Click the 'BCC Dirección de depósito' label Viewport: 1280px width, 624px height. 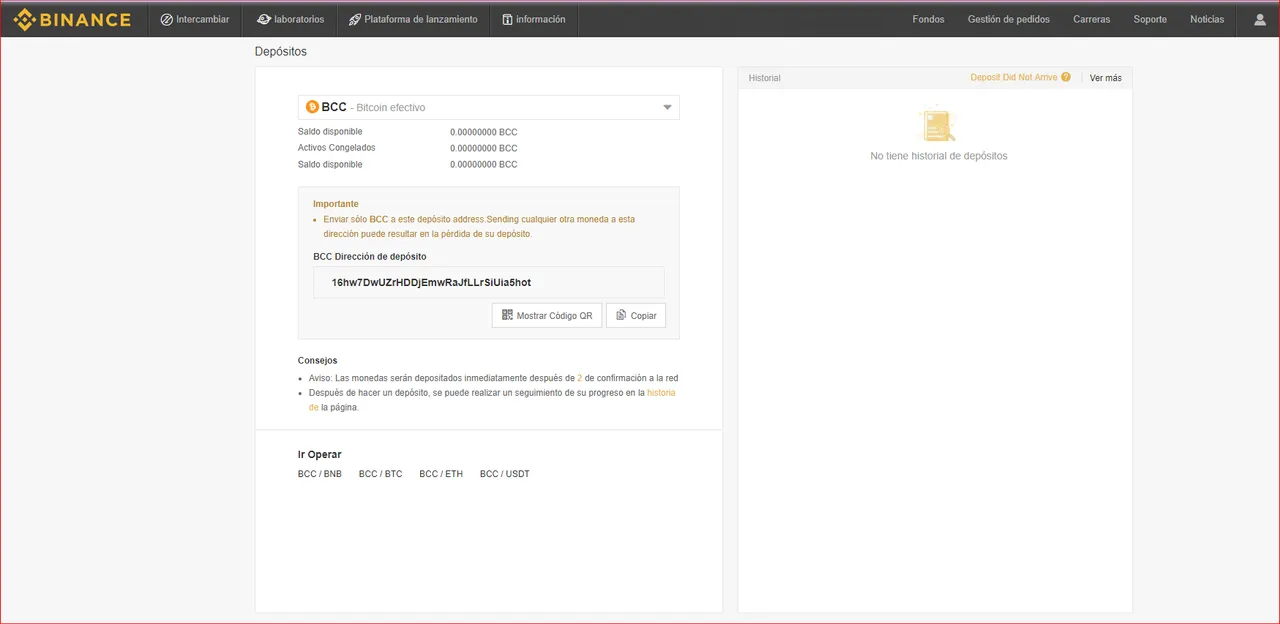tap(370, 256)
